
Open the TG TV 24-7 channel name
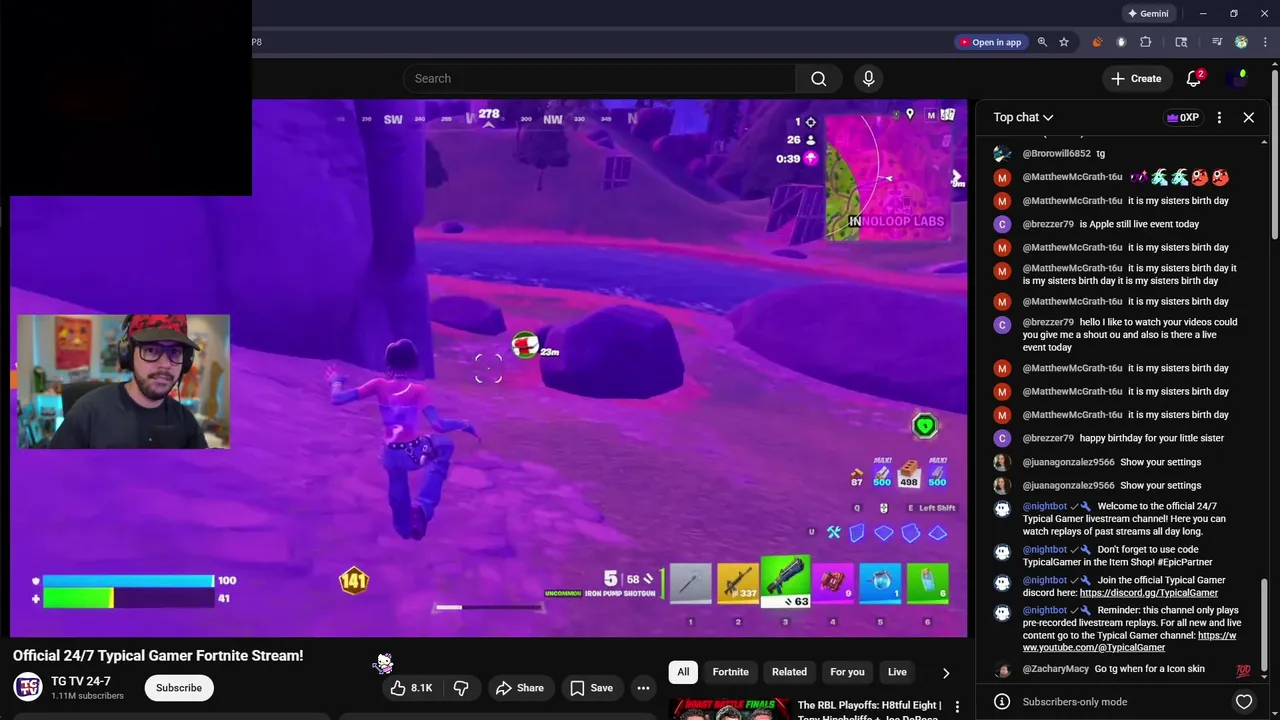(81, 681)
